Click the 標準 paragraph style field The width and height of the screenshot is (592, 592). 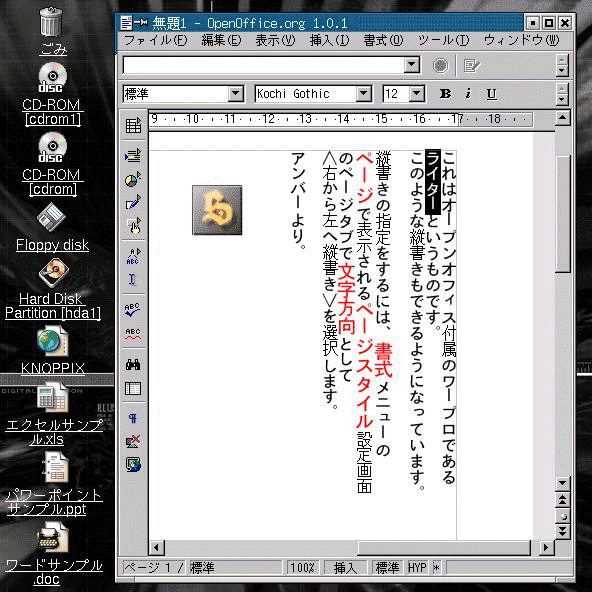(176, 93)
